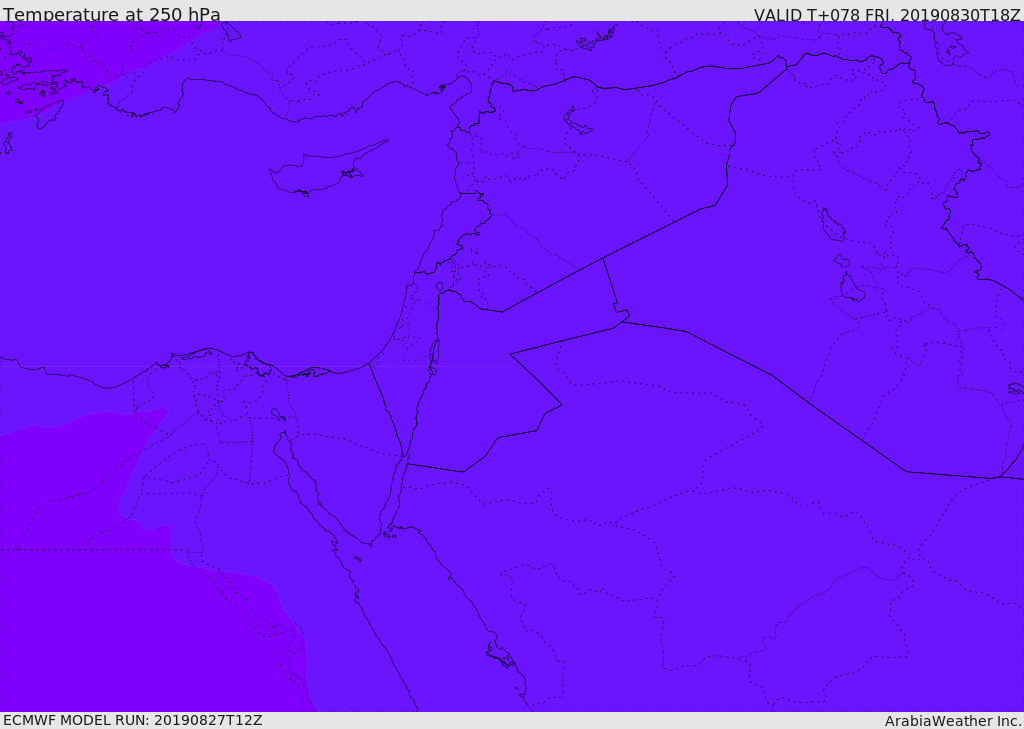Image resolution: width=1024 pixels, height=729 pixels.
Task: Click the island of Cyprus on map
Action: pyautogui.click(x=328, y=168)
